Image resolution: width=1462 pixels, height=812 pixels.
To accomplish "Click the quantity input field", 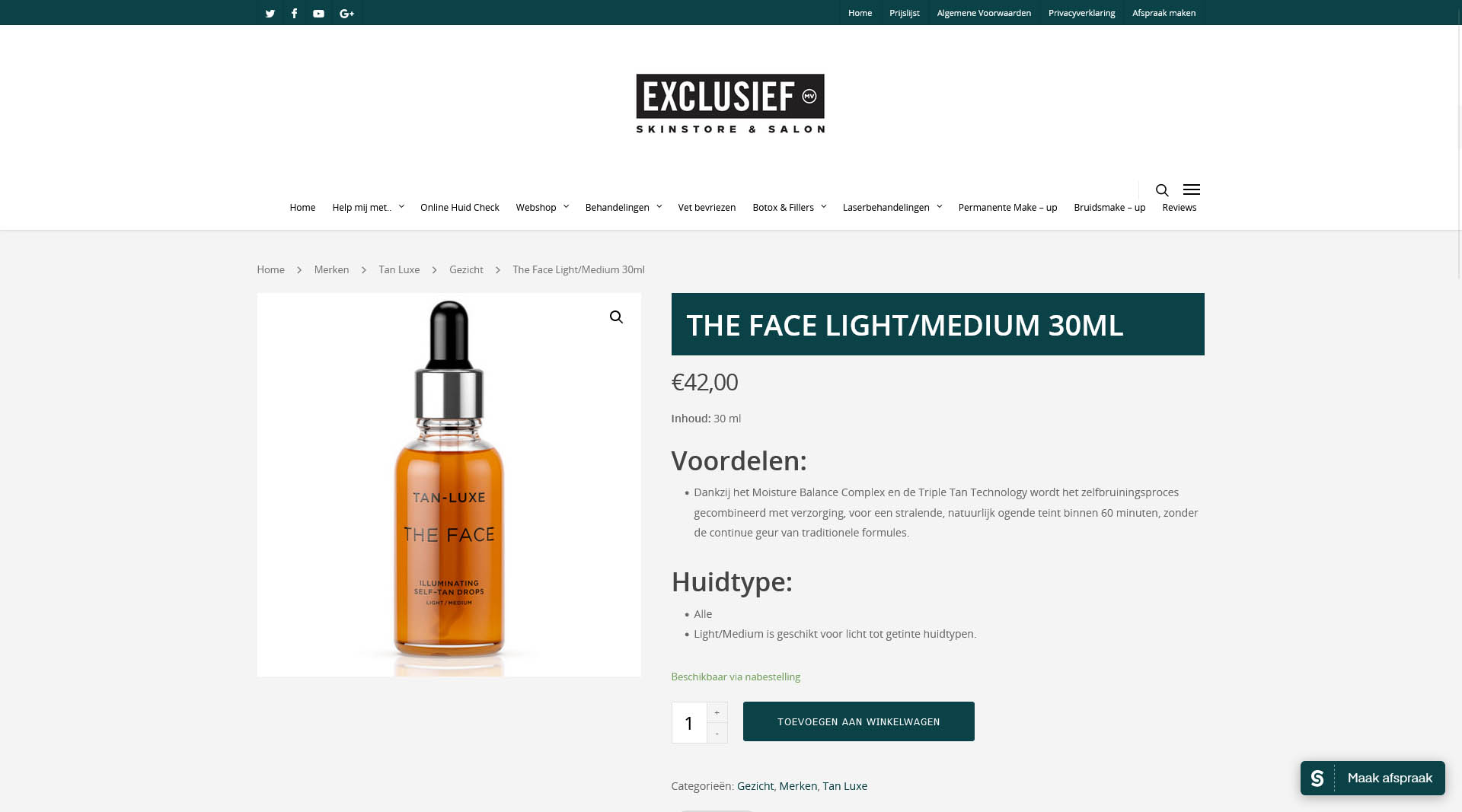I will click(689, 722).
